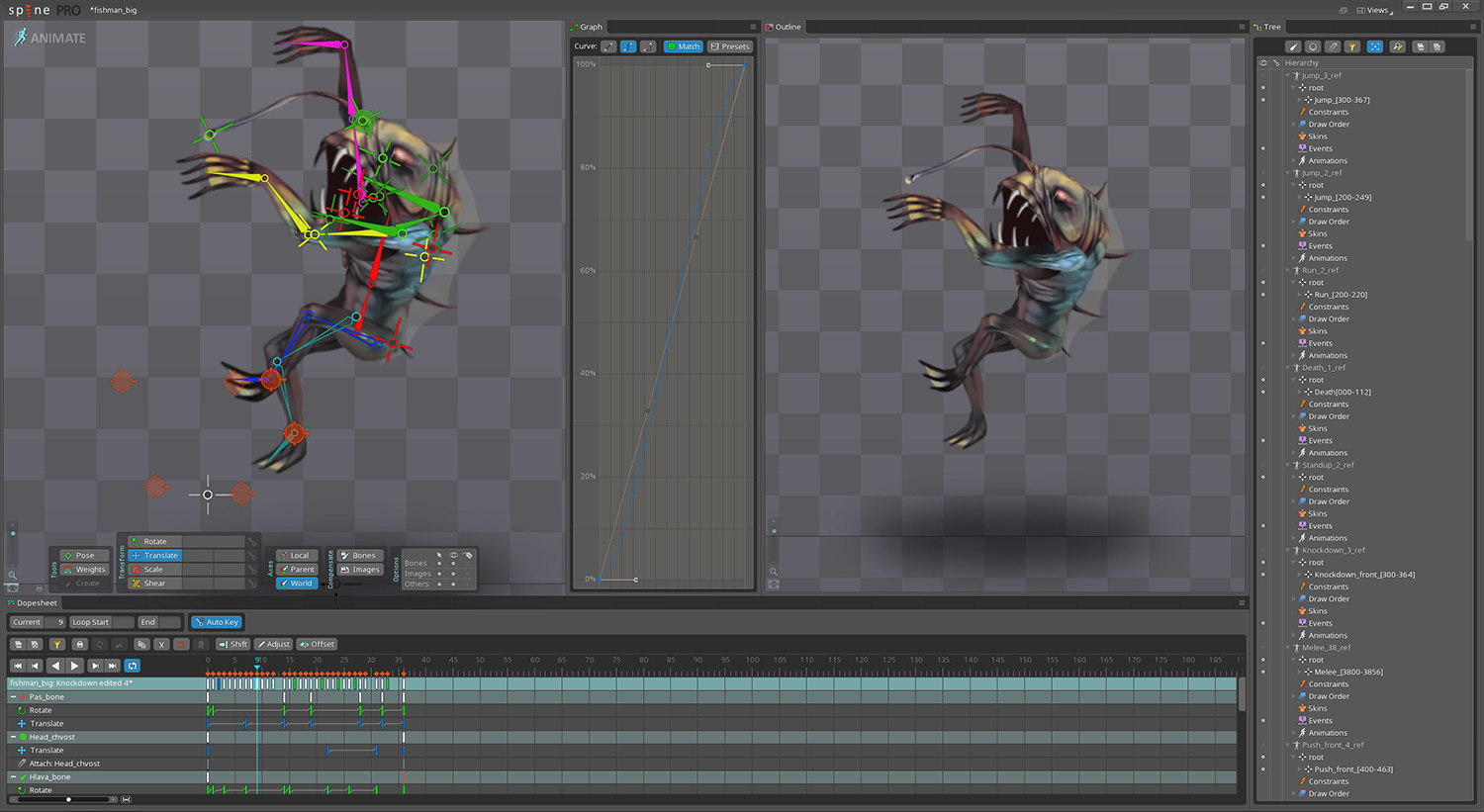Select the Shear transform tool
The height and width of the screenshot is (812, 1484).
pyautogui.click(x=155, y=584)
